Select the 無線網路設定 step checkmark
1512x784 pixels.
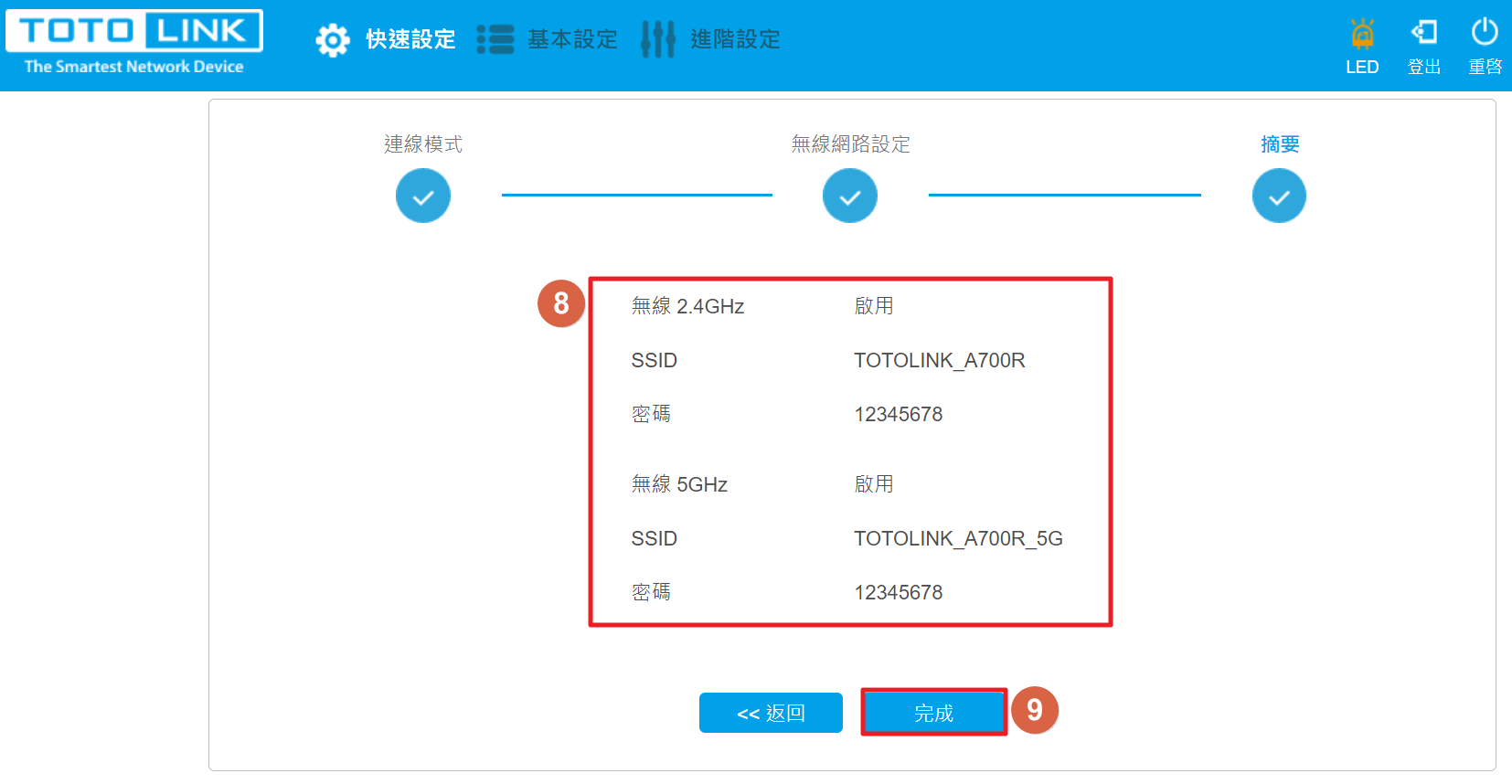click(x=850, y=196)
